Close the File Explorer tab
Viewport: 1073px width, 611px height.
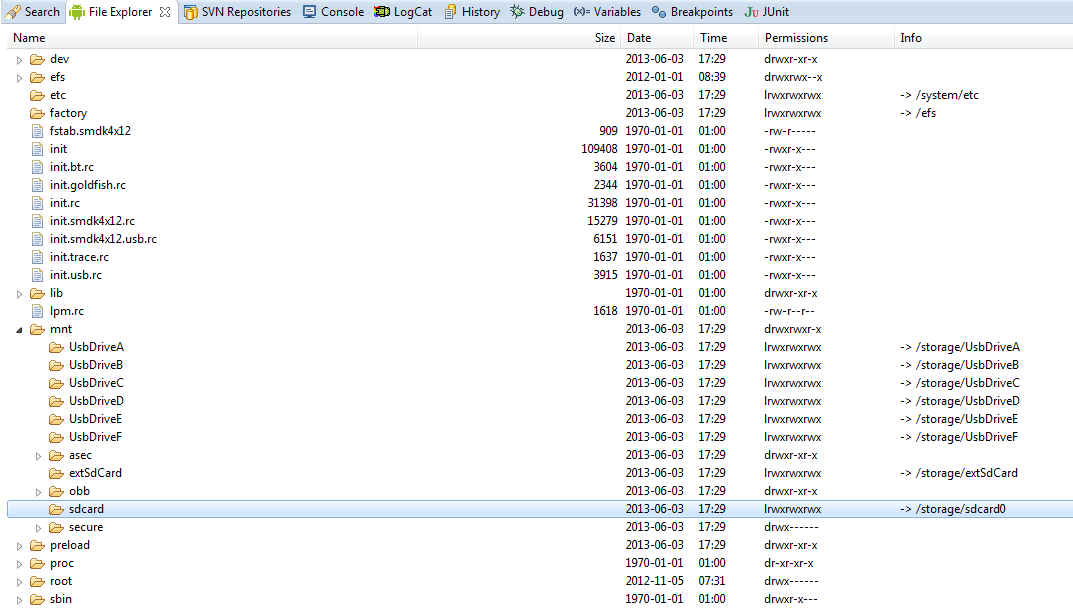point(165,12)
